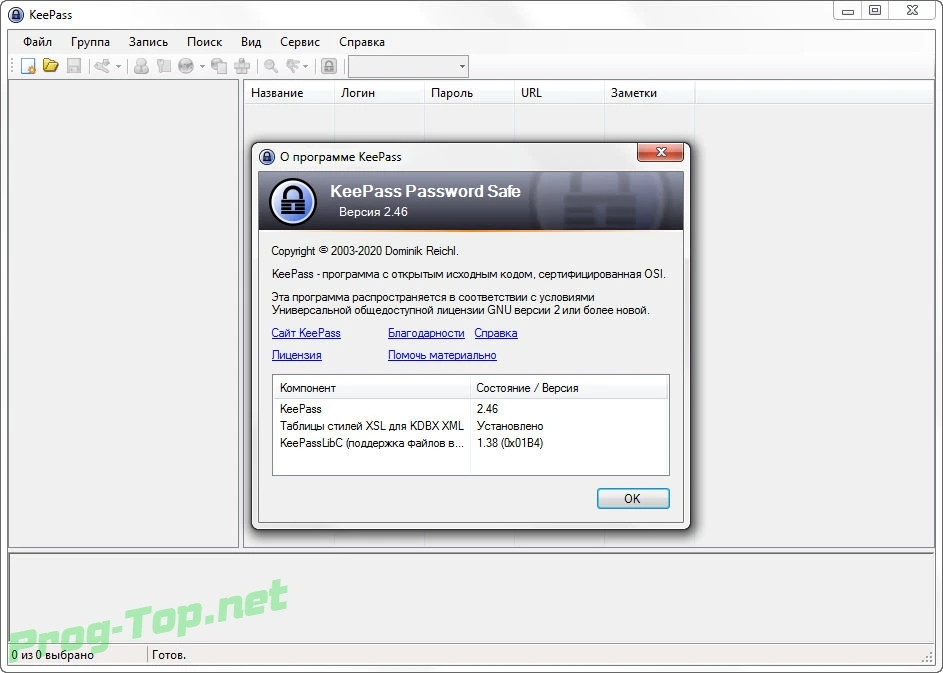Click the Установлено status cell
The height and width of the screenshot is (673, 943).
[x=510, y=426]
